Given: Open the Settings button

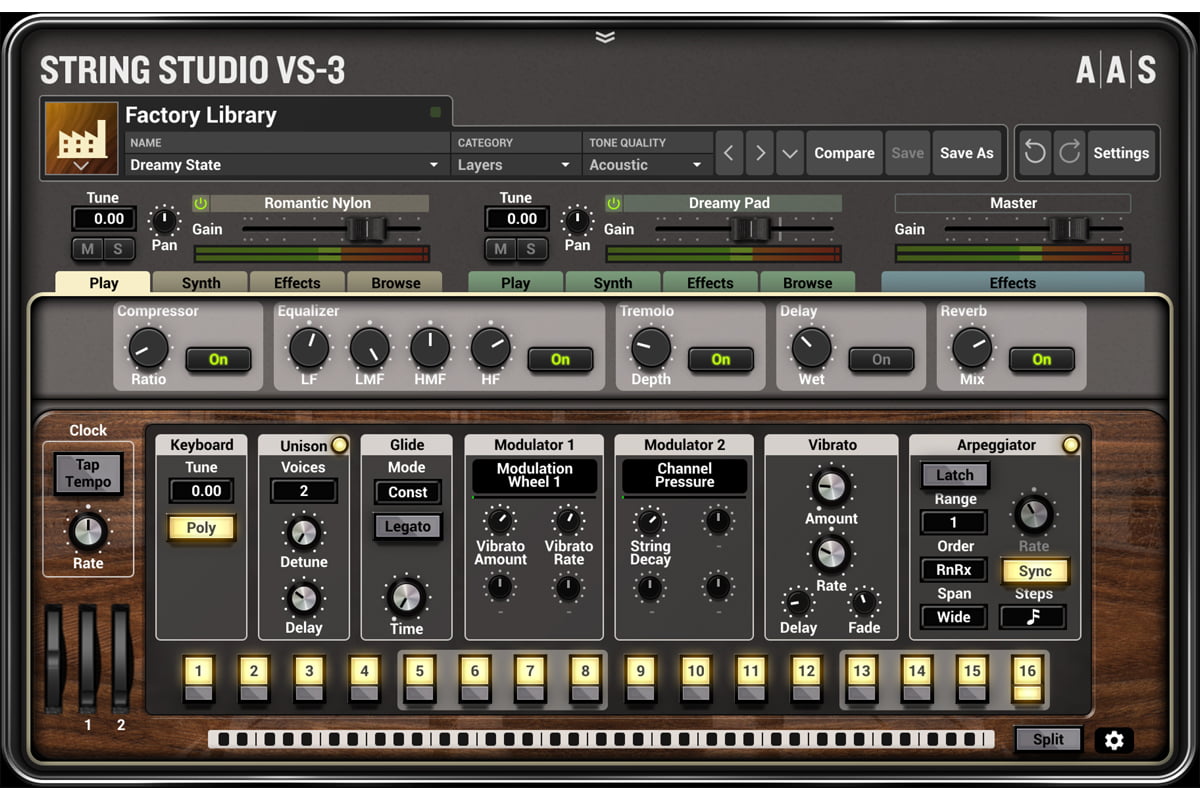Looking at the screenshot, I should tap(1121, 153).
